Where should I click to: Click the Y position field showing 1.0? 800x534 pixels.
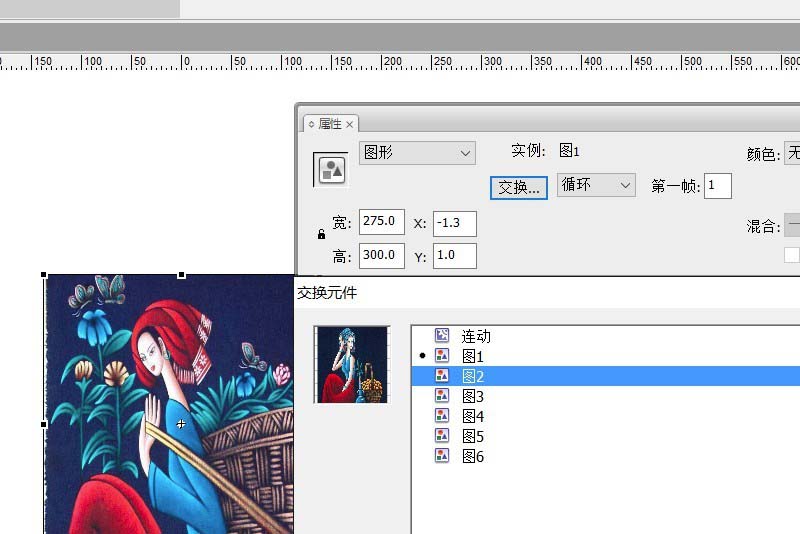click(x=455, y=256)
